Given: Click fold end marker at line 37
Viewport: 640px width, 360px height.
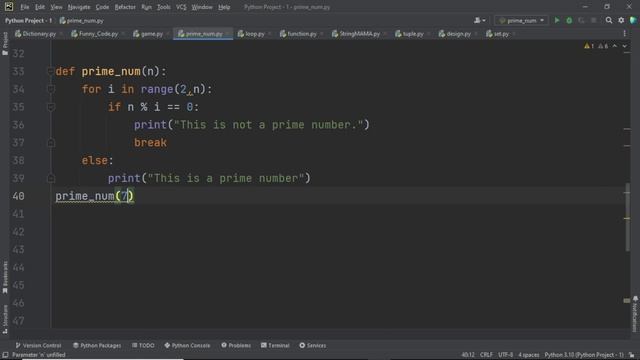Looking at the screenshot, I should point(51,142).
